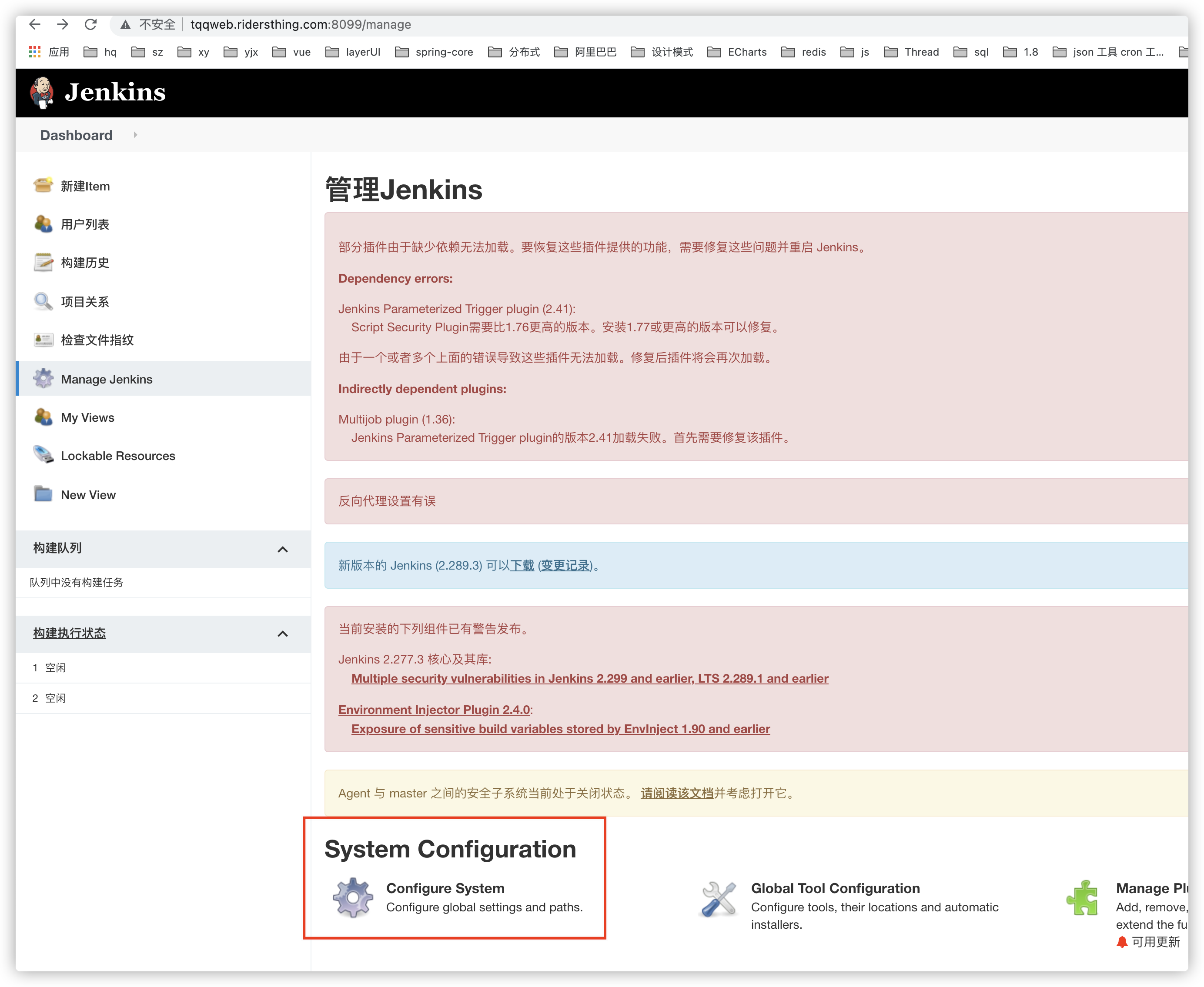Click the 可用更新 bell icon
Image resolution: width=1204 pixels, height=987 pixels.
(1121, 942)
